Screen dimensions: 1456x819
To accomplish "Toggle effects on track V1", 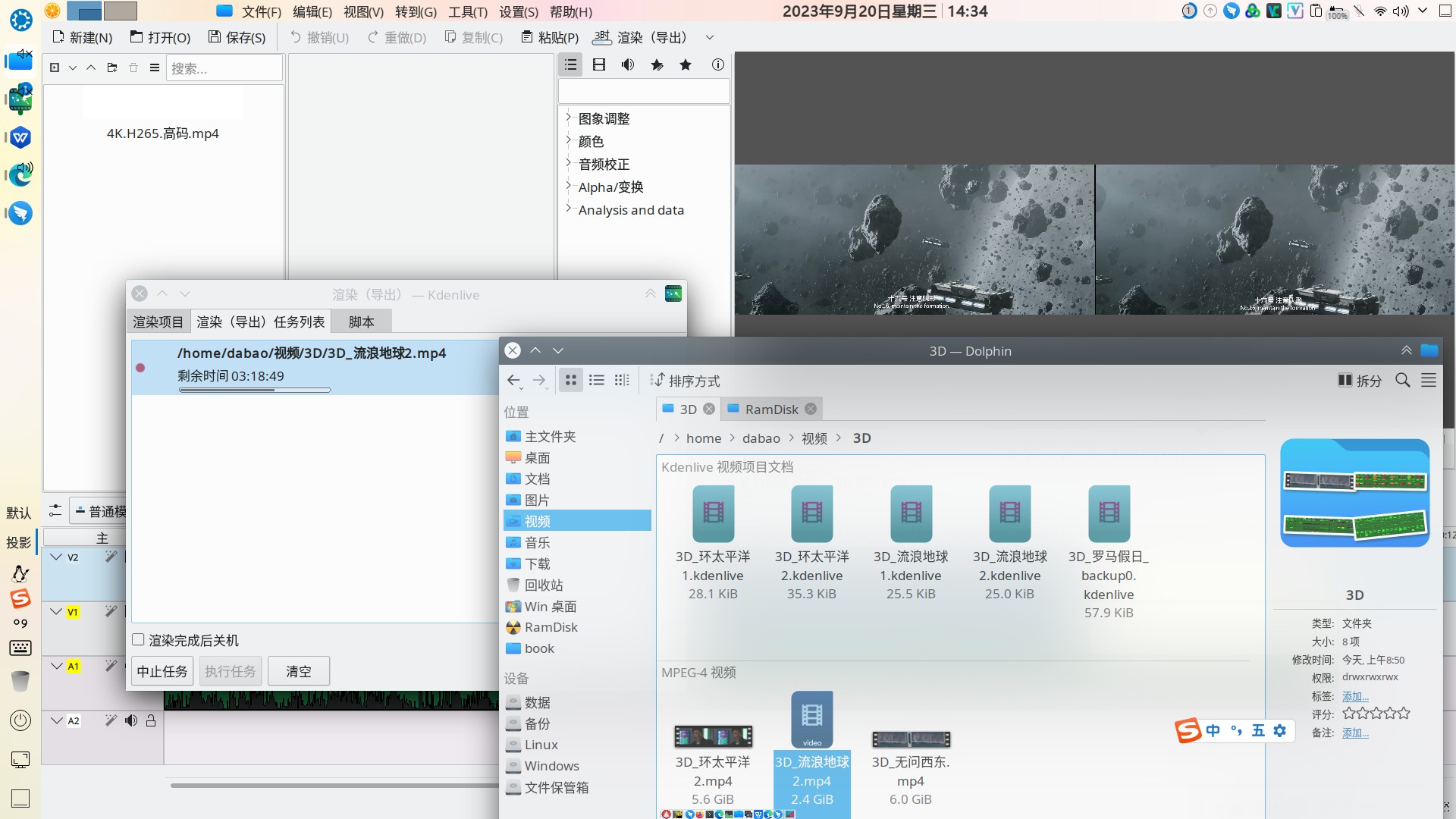I will (x=111, y=611).
